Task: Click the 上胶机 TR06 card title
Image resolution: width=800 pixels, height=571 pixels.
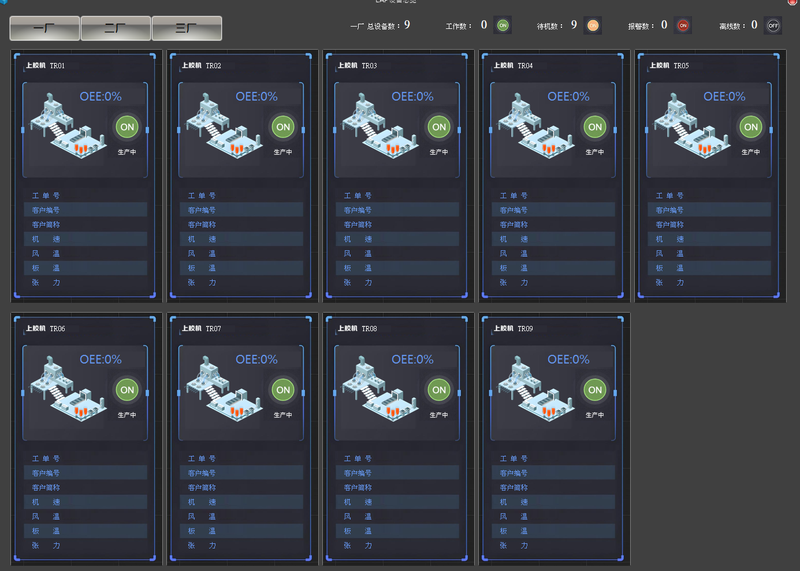Action: (46, 329)
